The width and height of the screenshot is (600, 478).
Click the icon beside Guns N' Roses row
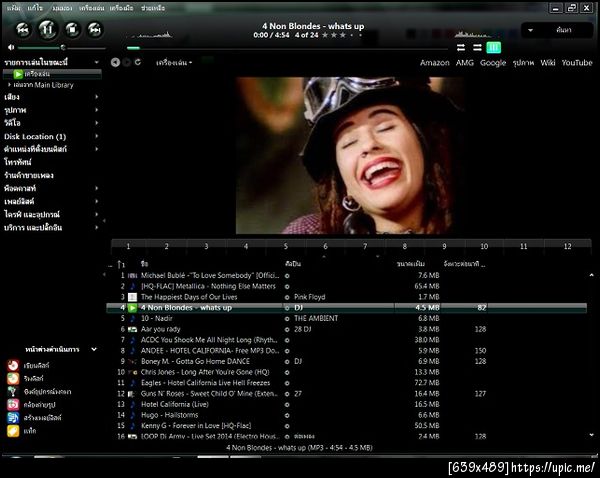pos(132,394)
